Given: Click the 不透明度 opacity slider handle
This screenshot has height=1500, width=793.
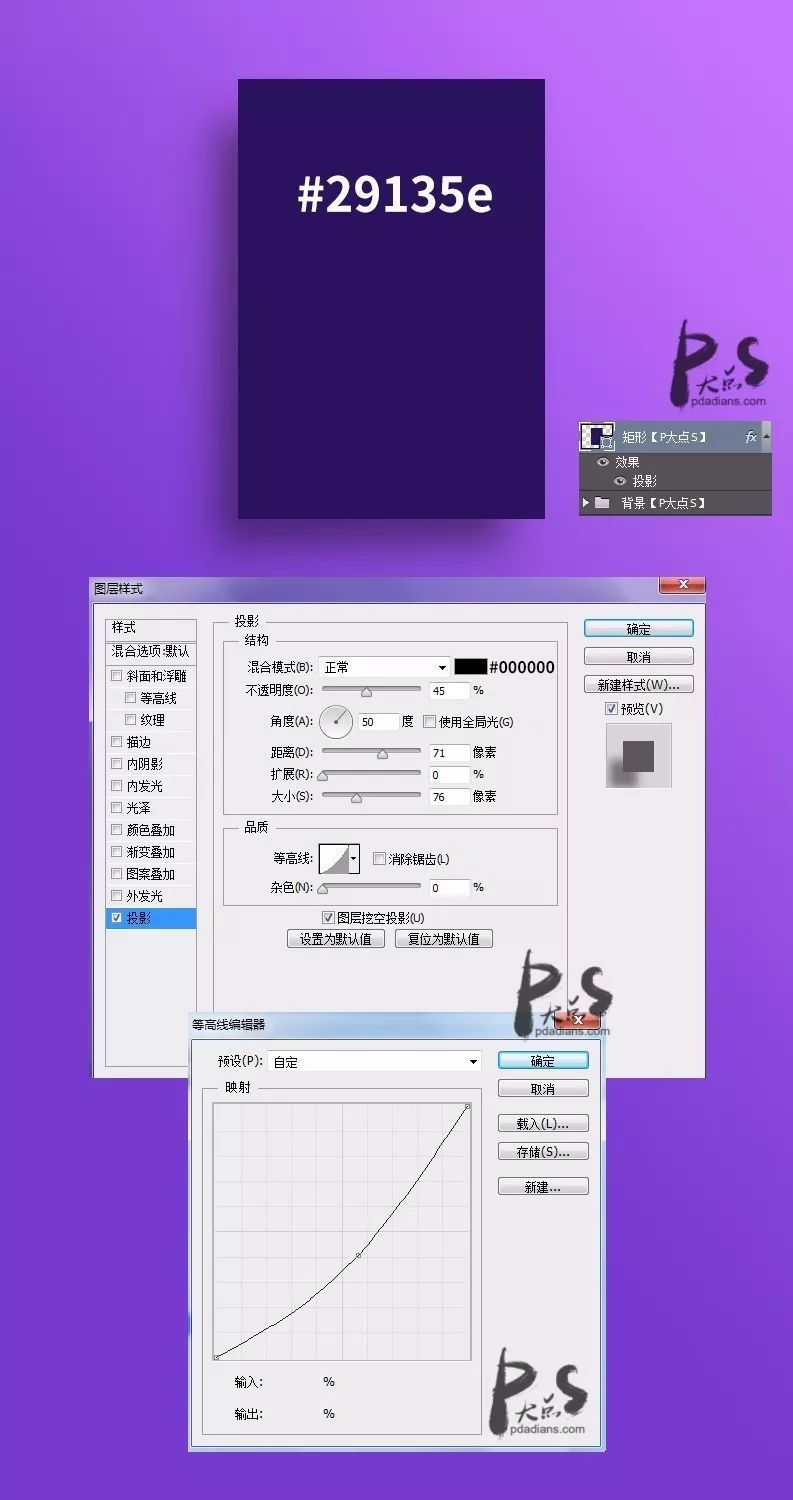Looking at the screenshot, I should pos(366,692).
